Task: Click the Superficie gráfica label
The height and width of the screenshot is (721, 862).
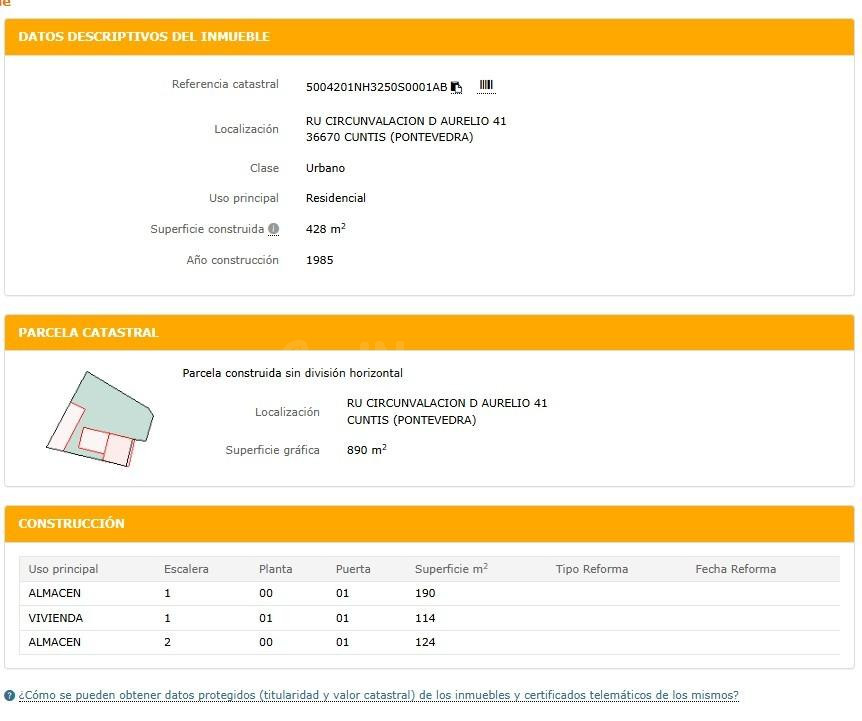Action: point(273,450)
